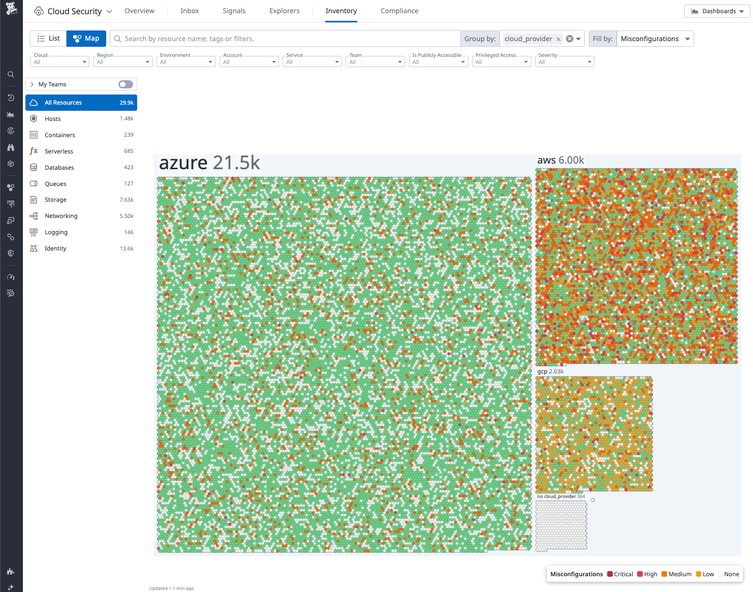Click the Datadog logo in the sidebar

coord(11,12)
